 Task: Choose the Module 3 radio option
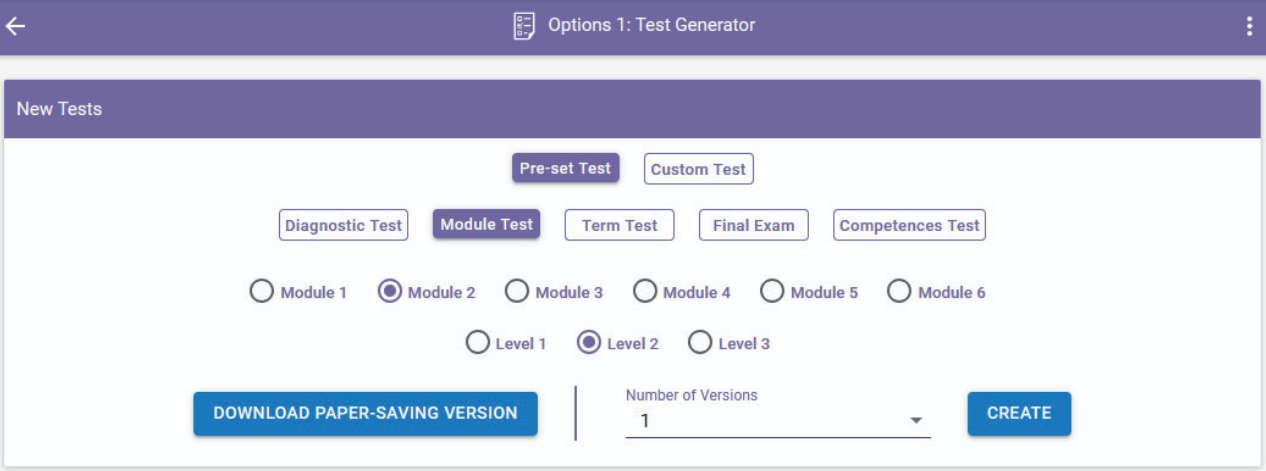point(516,292)
